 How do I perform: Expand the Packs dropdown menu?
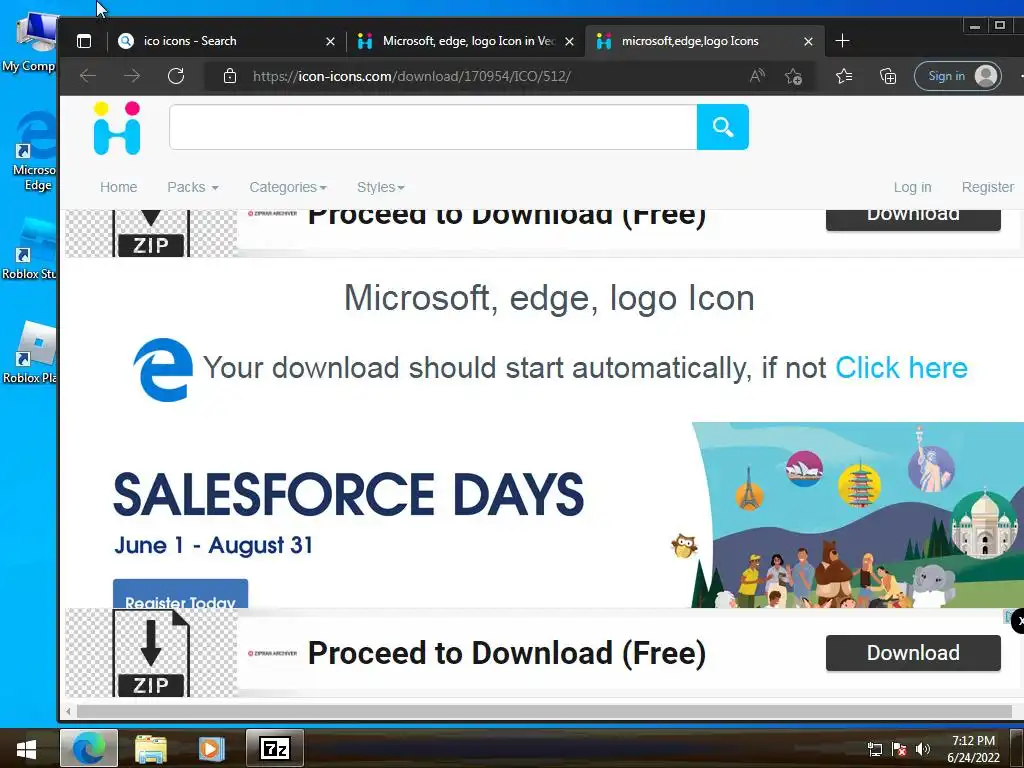193,187
